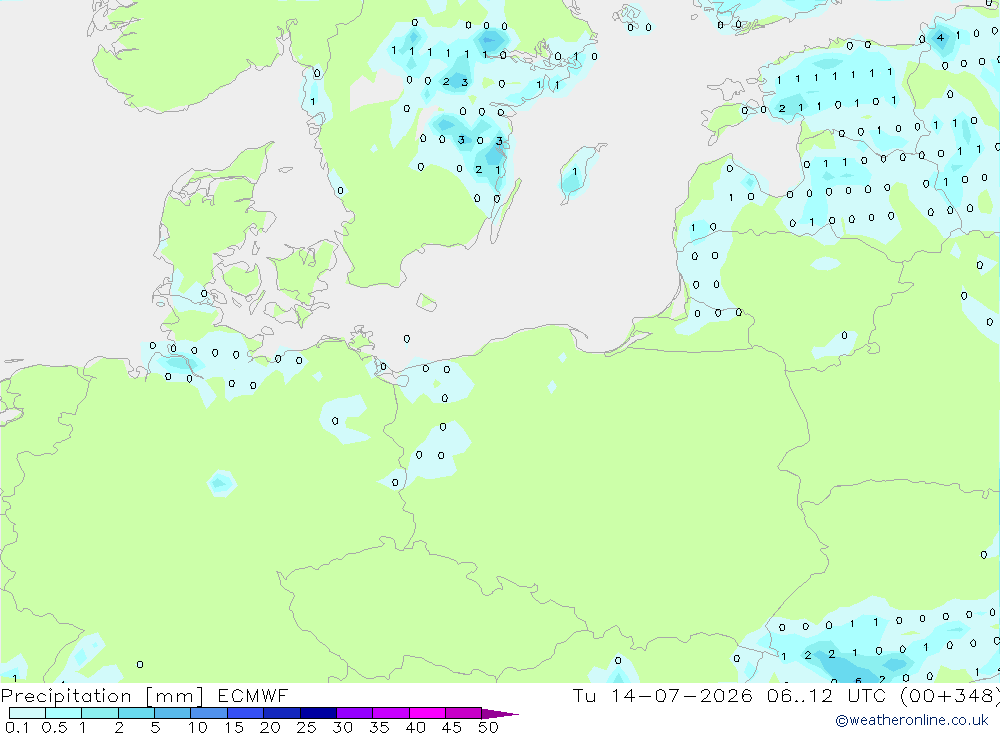This screenshot has width=1000, height=733.
Task: Select legend swatch between 0.1 and 0.5
Action: tap(27, 713)
